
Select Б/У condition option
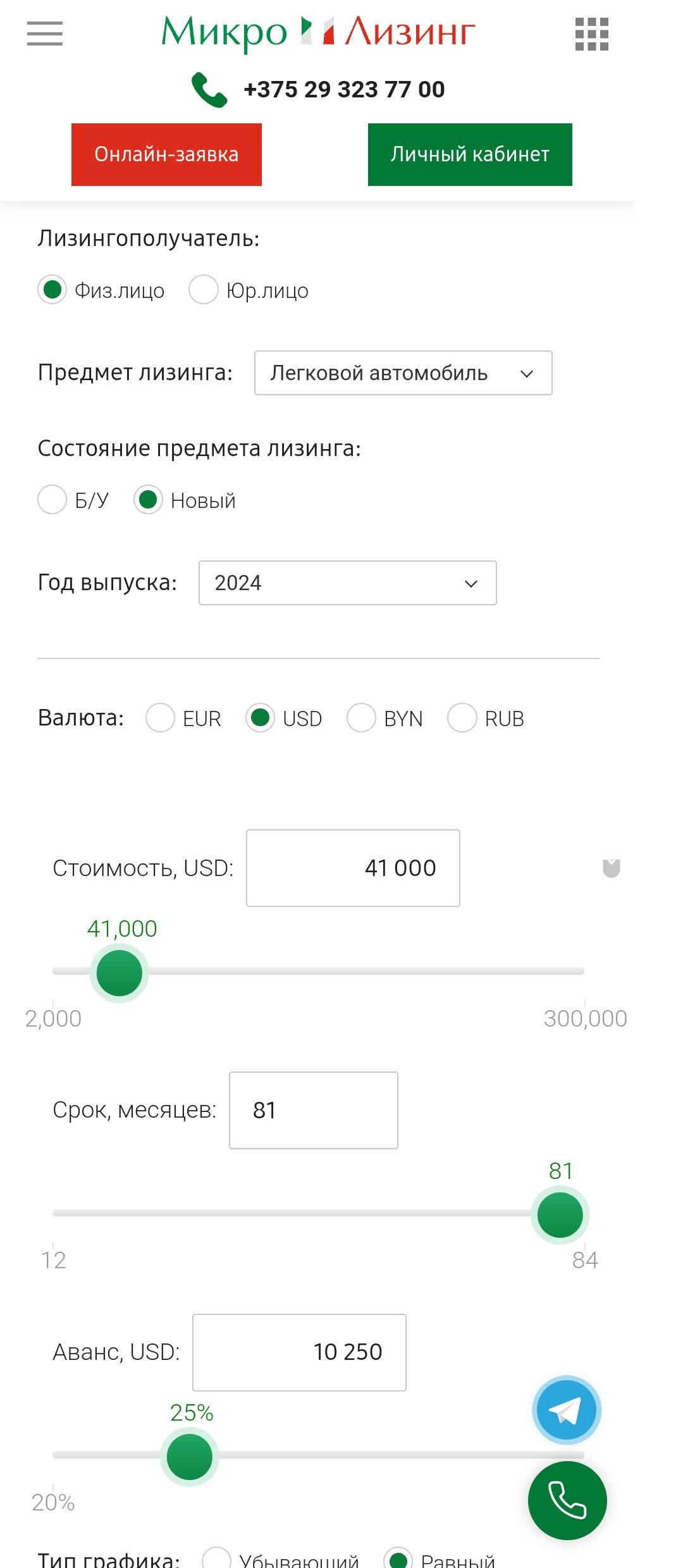click(x=52, y=500)
